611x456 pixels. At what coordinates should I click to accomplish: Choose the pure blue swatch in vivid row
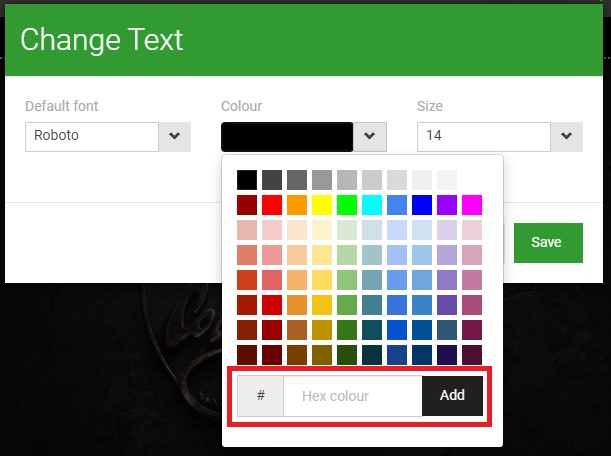[x=422, y=205]
